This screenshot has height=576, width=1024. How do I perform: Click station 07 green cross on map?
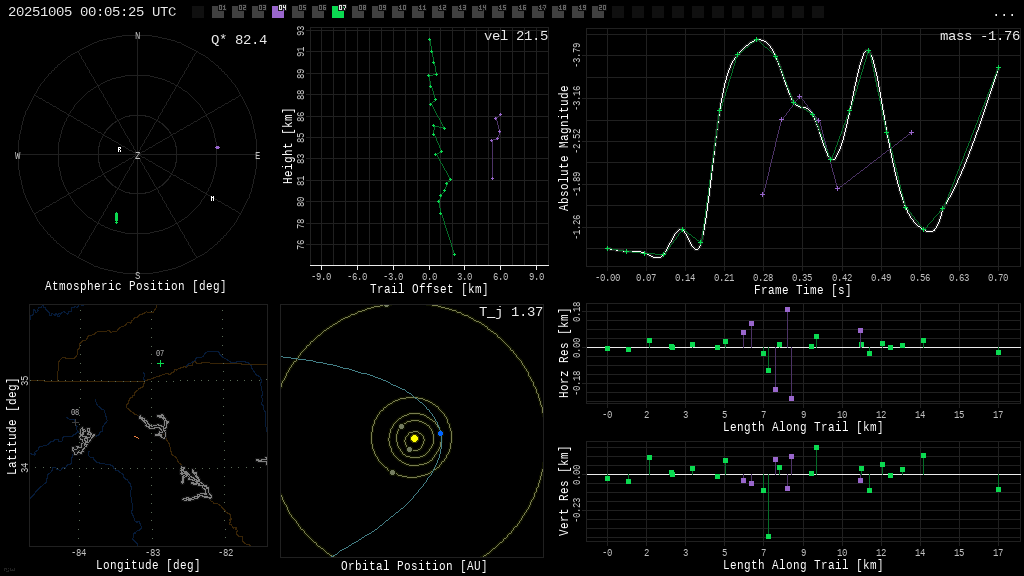click(x=160, y=363)
